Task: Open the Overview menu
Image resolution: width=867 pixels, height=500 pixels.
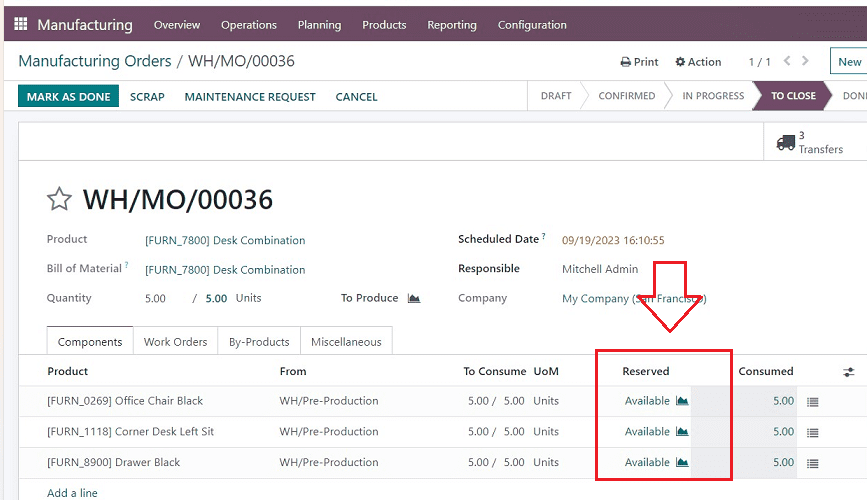Action: tap(177, 25)
